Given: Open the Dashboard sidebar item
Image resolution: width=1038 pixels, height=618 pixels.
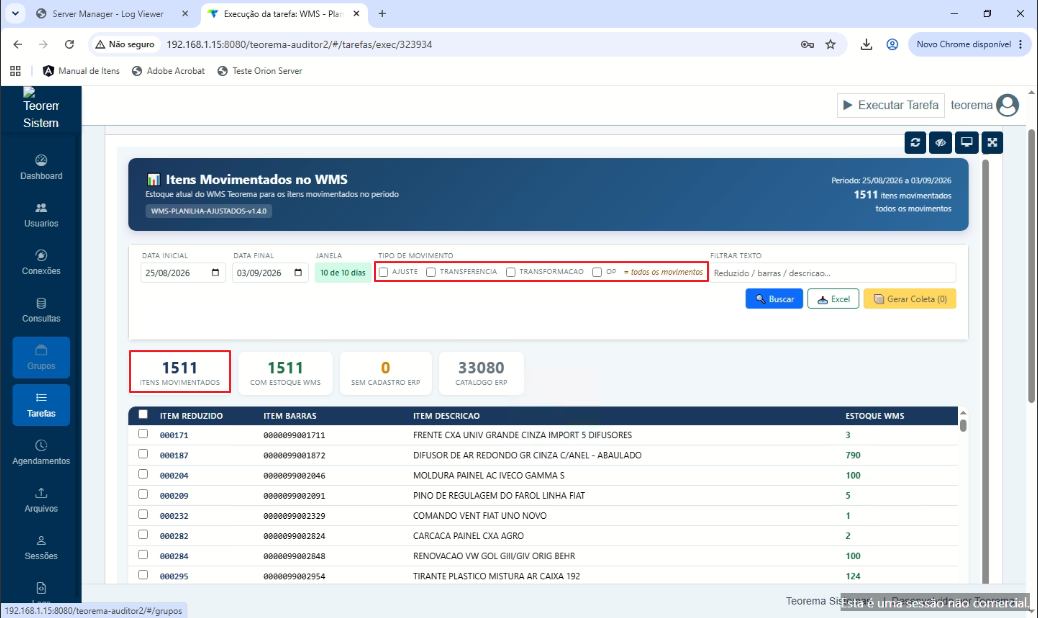Looking at the screenshot, I should pos(41,167).
